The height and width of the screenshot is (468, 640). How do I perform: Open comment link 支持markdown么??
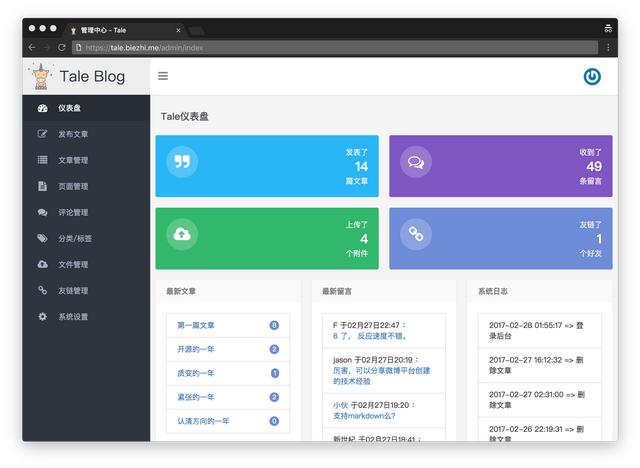(364, 416)
